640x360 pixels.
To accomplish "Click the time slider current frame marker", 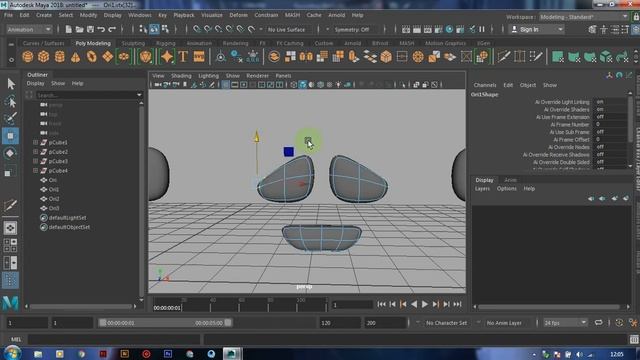I will [167, 308].
